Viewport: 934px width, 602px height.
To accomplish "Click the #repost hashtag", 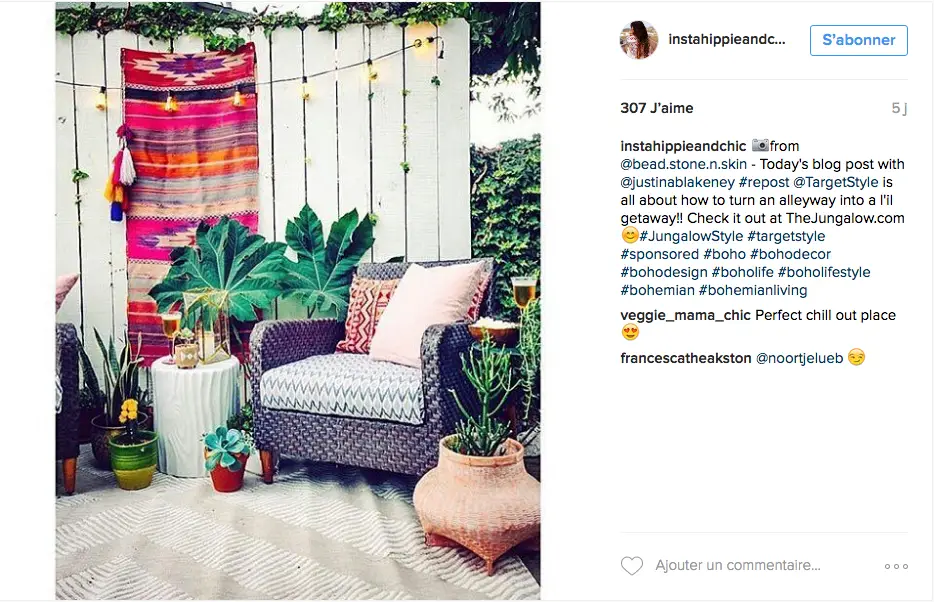I will (764, 182).
